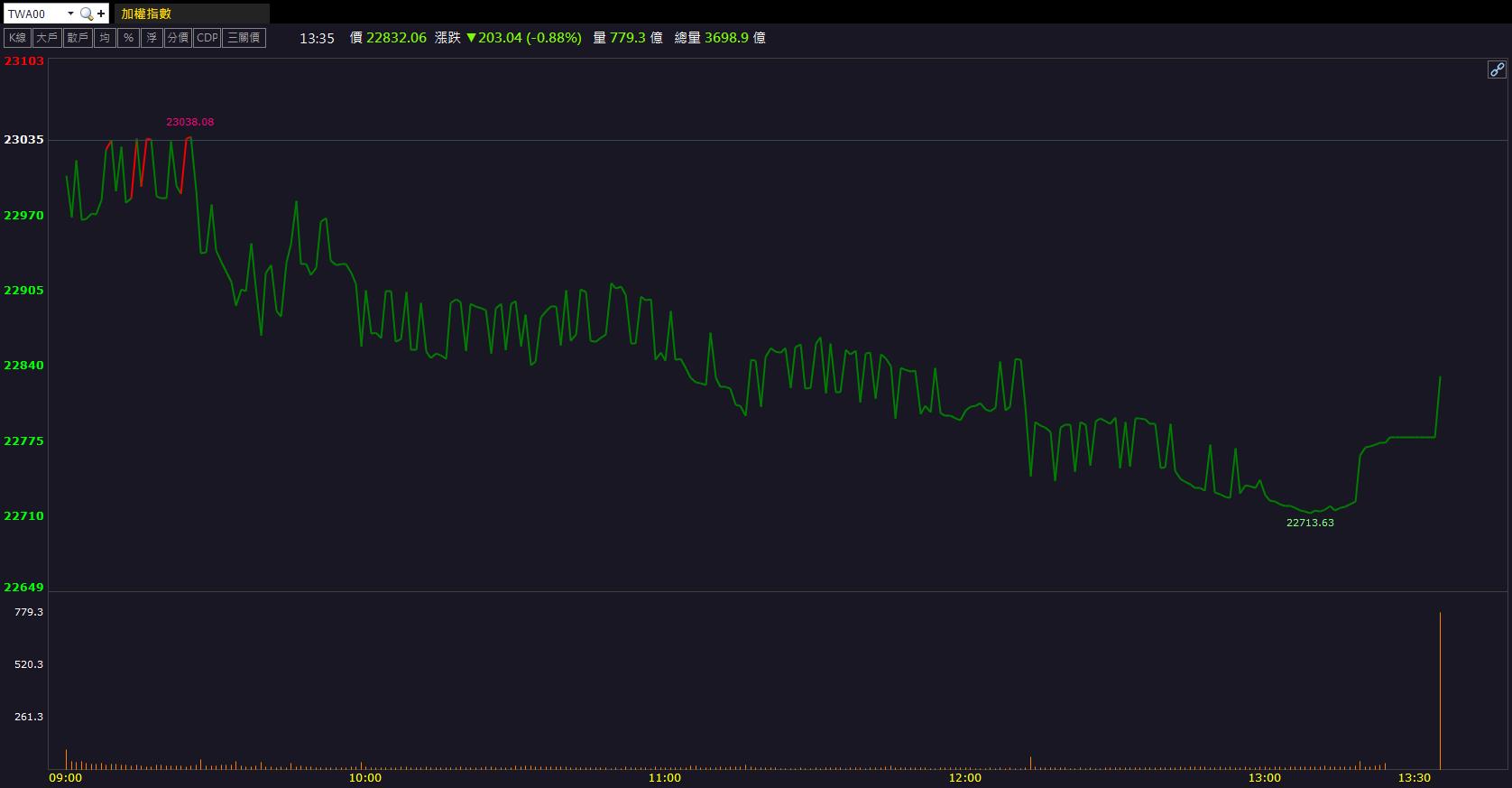Toggle the 散戶 indicator button
This screenshot has width=1512, height=788.
point(78,38)
